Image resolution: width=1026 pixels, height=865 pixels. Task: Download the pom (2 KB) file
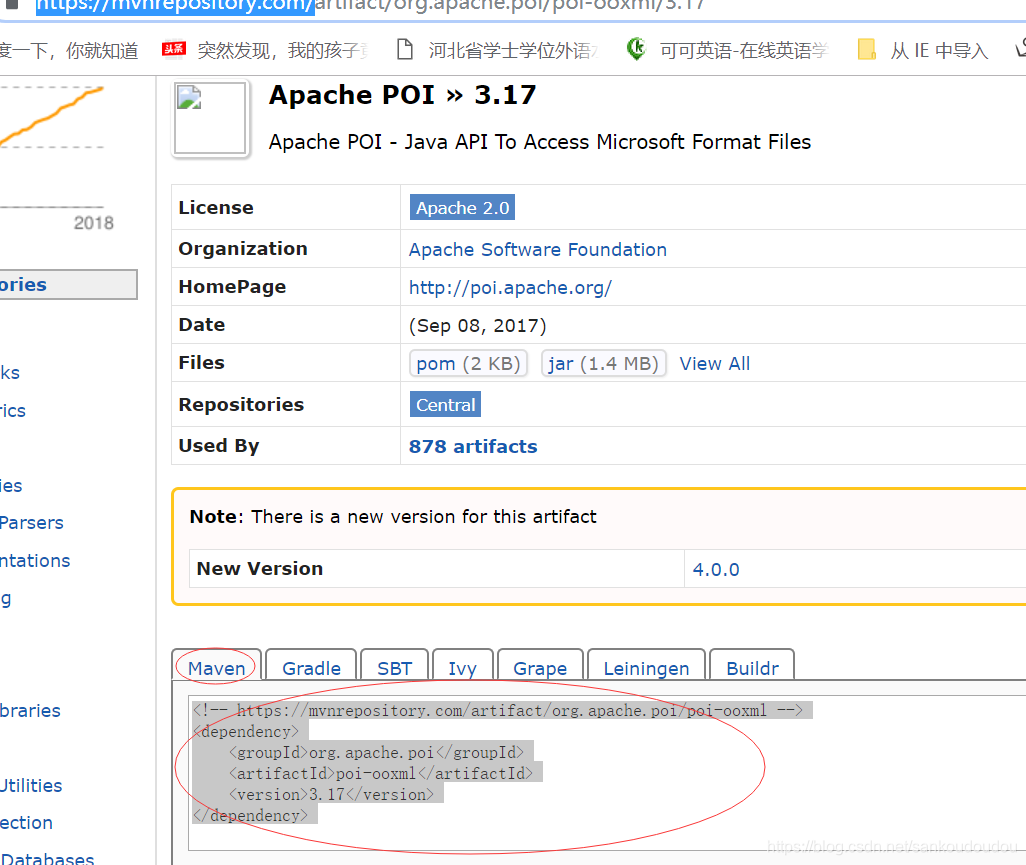coord(468,363)
